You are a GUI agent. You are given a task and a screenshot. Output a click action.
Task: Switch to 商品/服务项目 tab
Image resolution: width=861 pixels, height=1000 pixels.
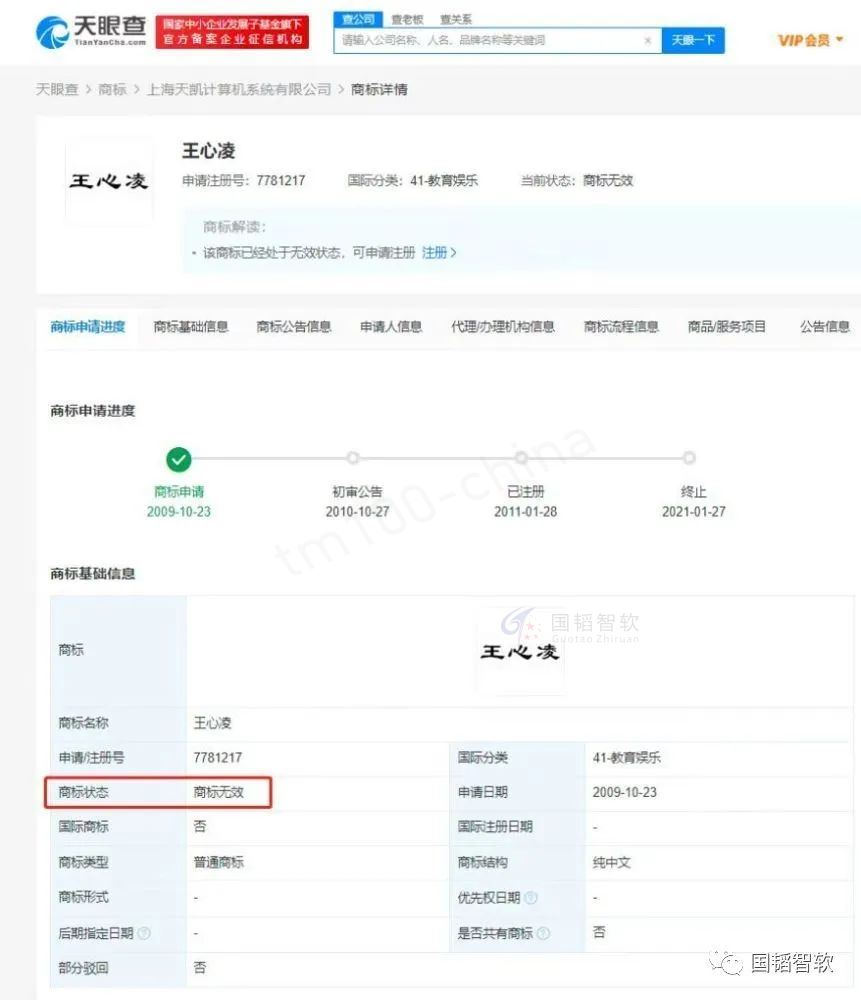click(x=726, y=327)
